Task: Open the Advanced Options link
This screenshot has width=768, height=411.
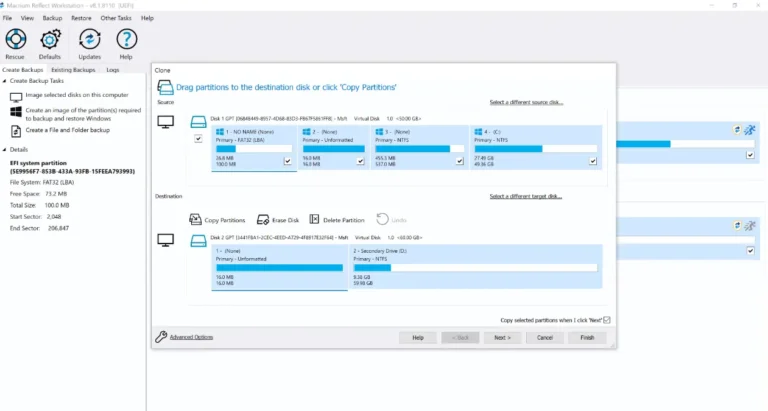Action: pyautogui.click(x=191, y=337)
